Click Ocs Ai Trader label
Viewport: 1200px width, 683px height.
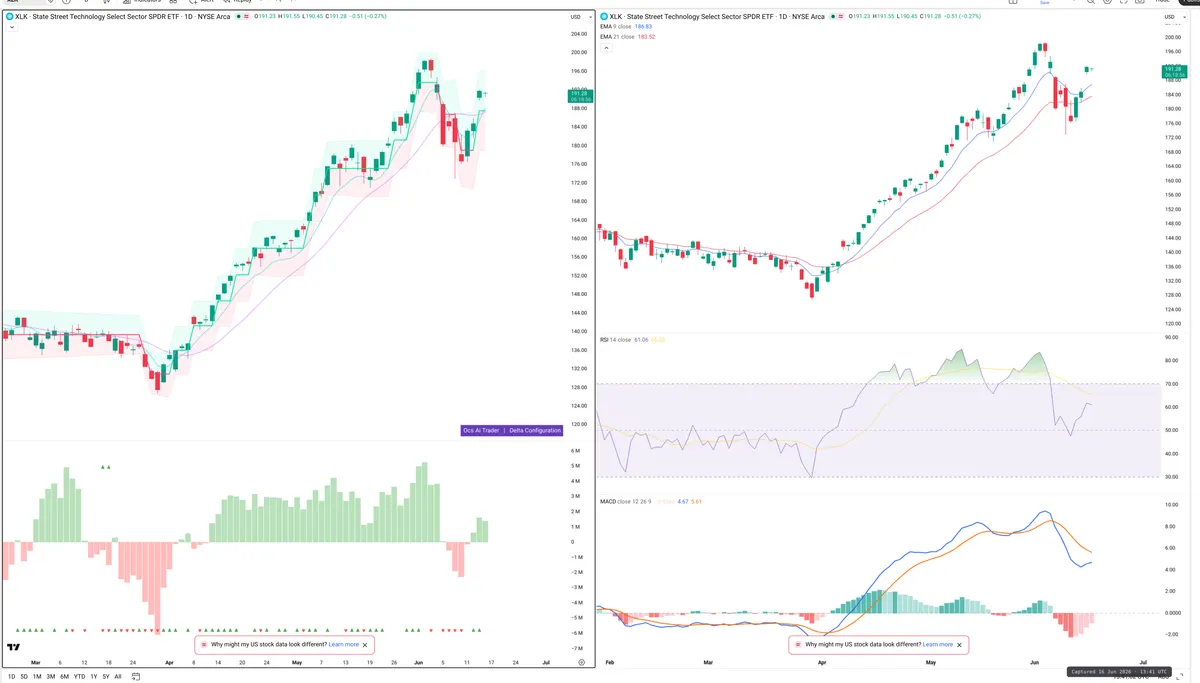(481, 430)
